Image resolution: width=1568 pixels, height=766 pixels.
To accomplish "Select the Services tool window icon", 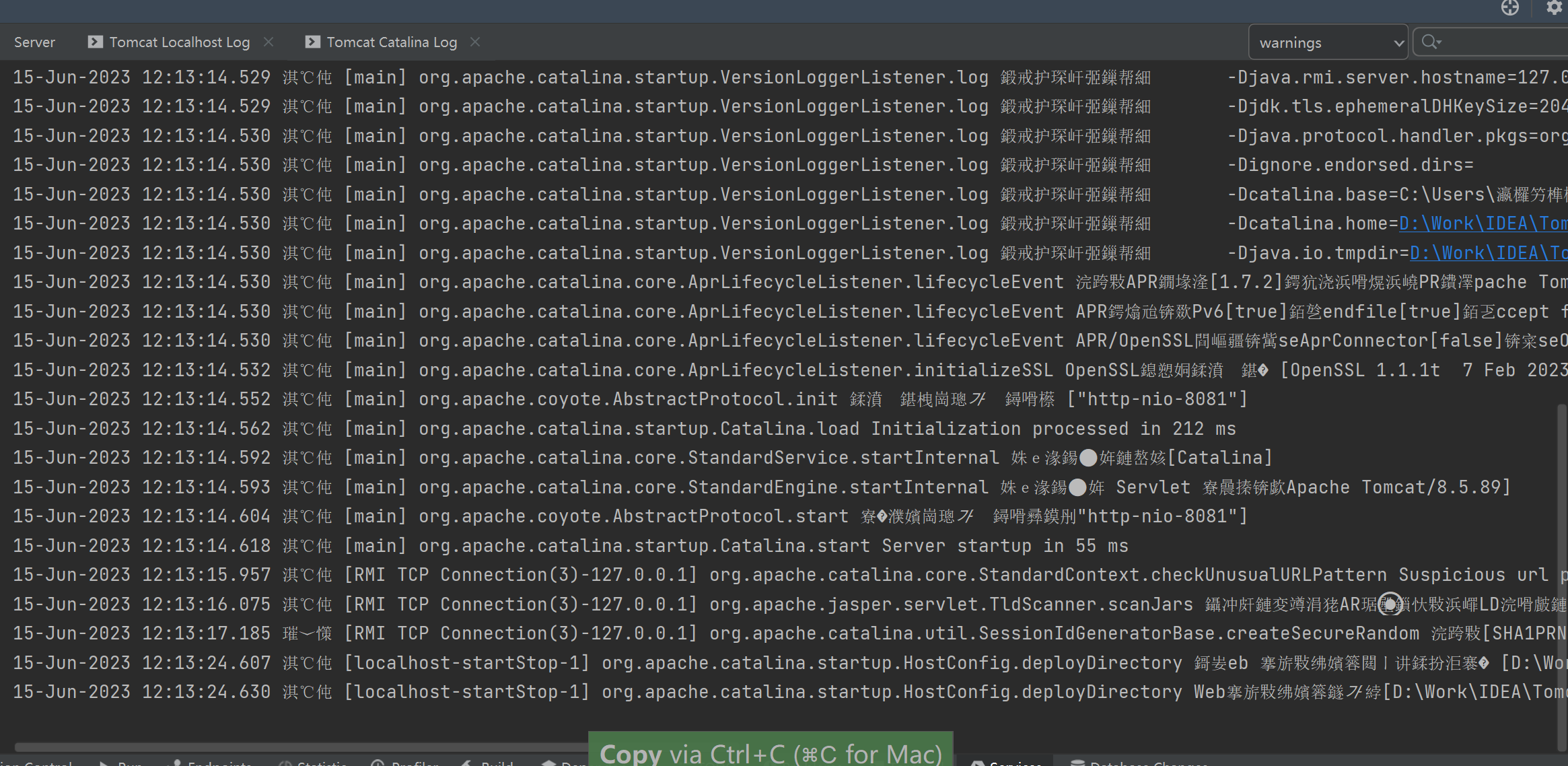I will (x=1009, y=763).
